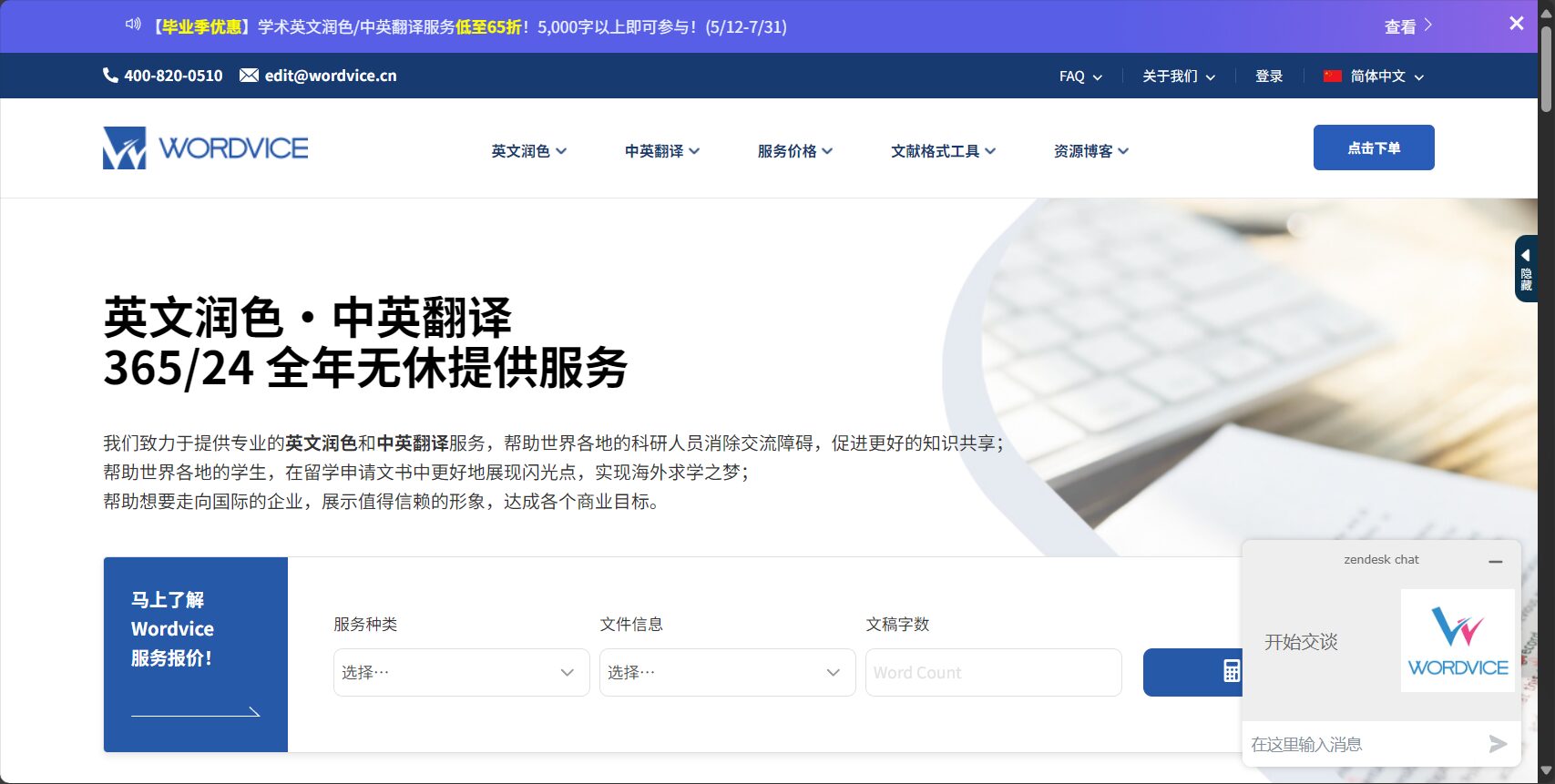The image size is (1555, 784).
Task: Collapse the side panel with 隐藏 tab
Action: tap(1526, 269)
